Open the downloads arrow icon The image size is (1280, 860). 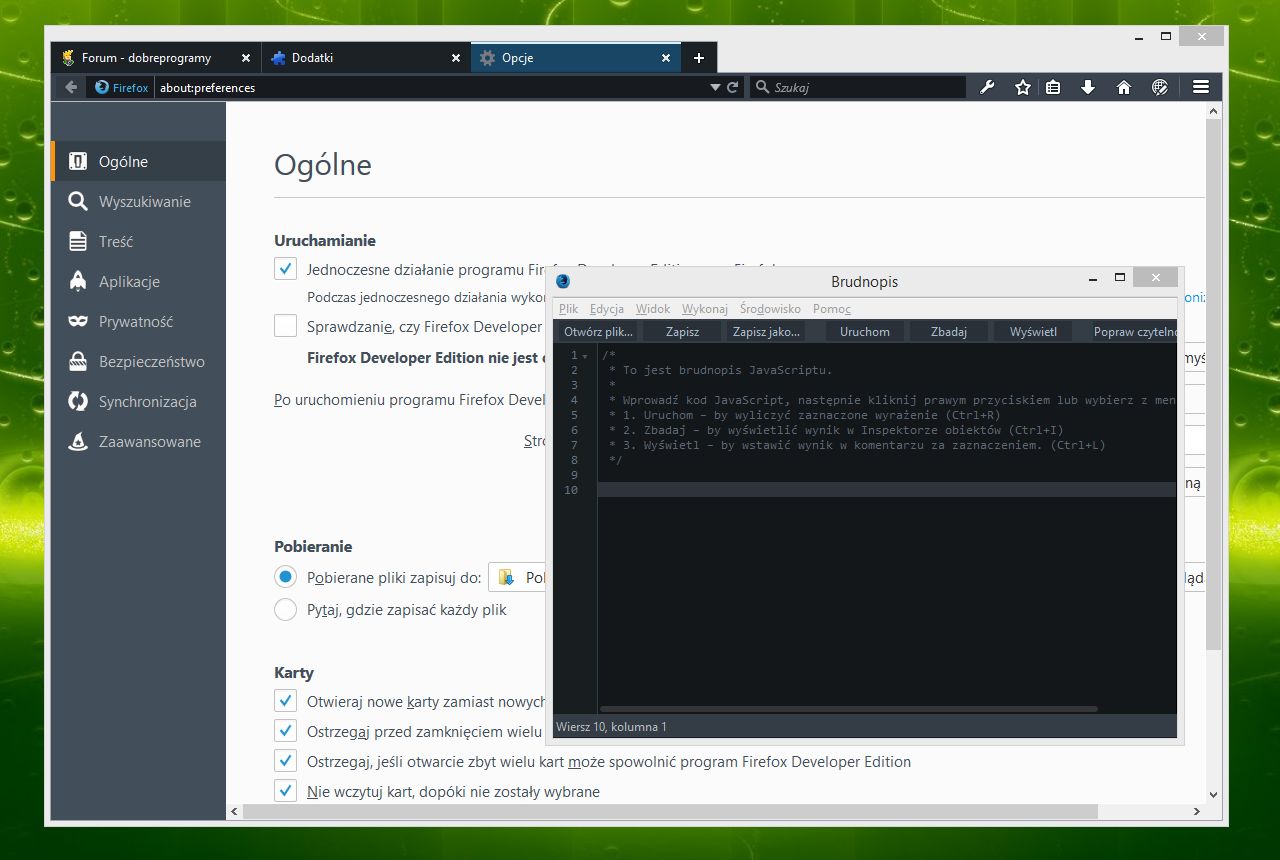[x=1088, y=88]
